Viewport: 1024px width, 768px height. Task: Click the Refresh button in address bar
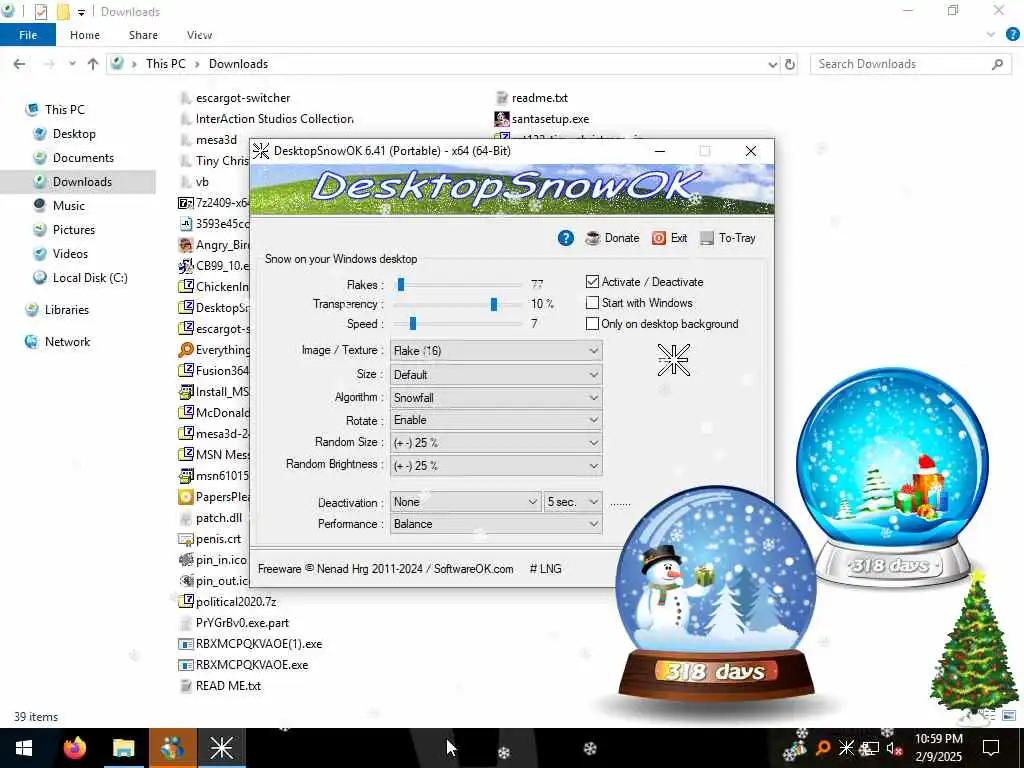coord(790,64)
